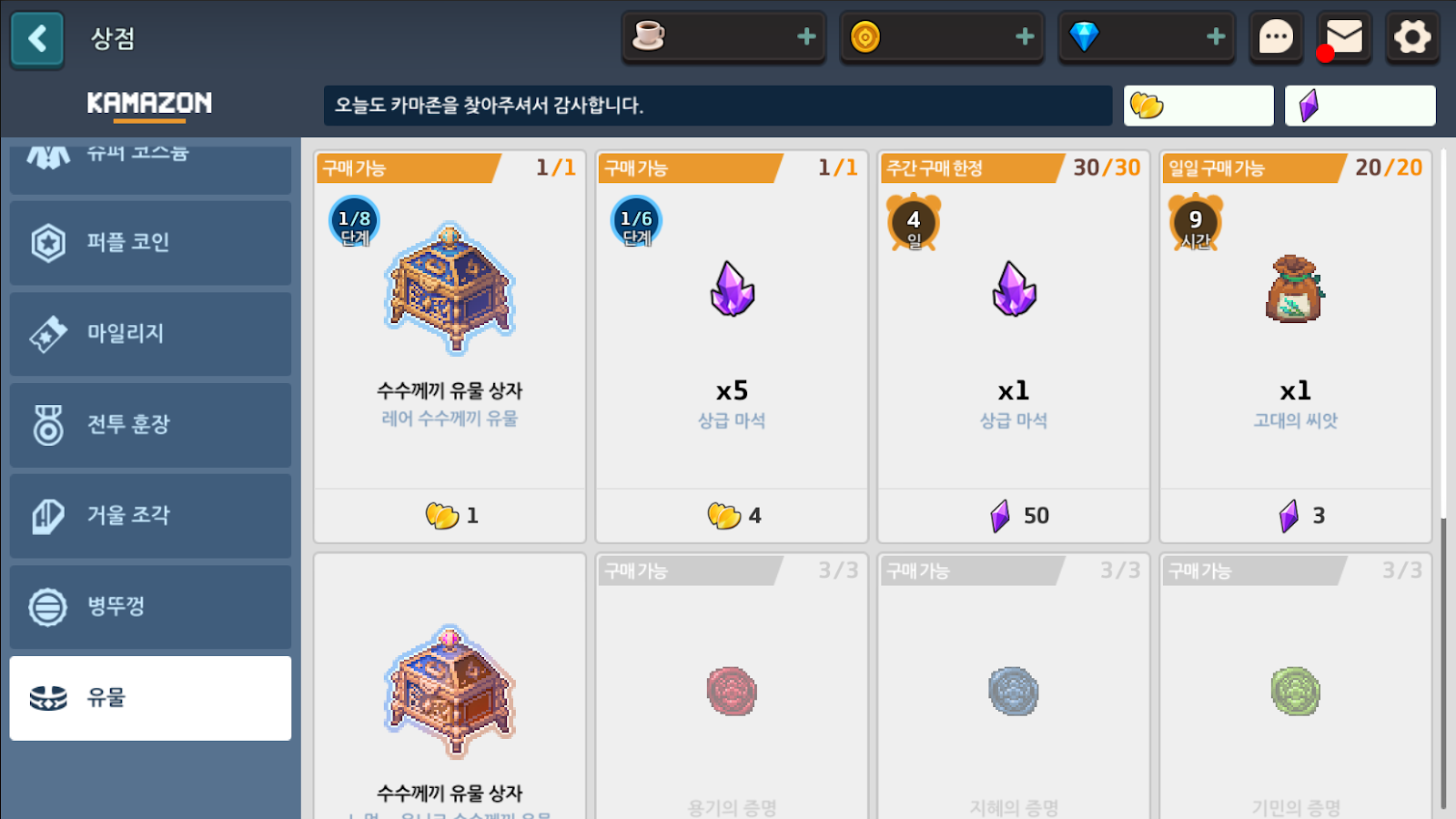This screenshot has height=819, width=1456.
Task: Buy x5 상급 마석 for 4 nuggets
Action: (x=732, y=516)
